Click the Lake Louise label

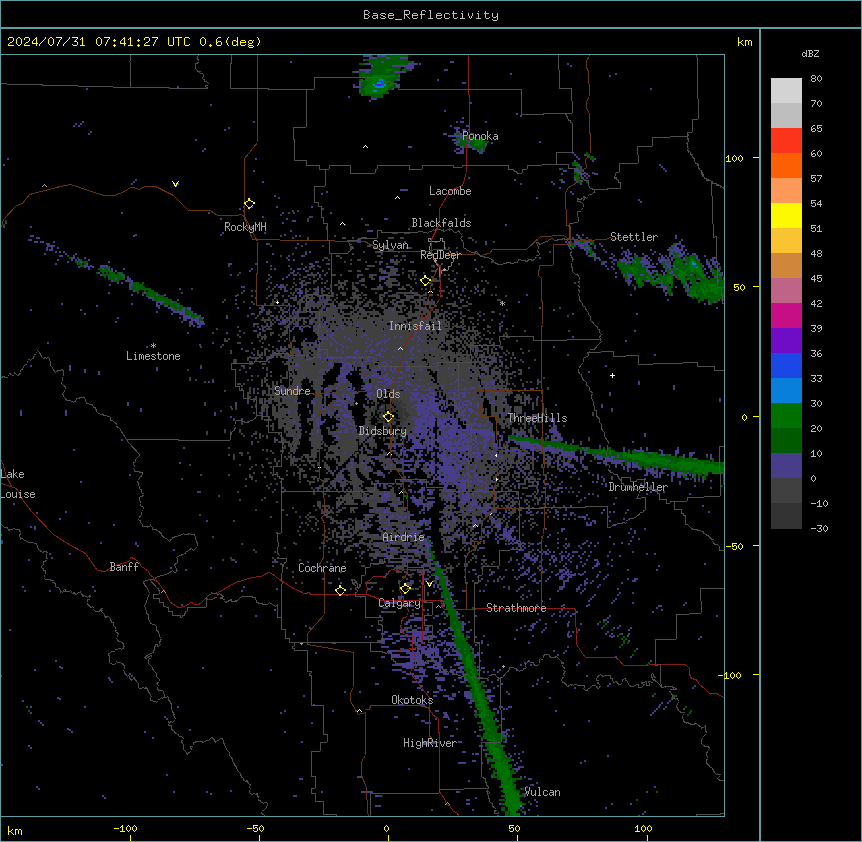pos(18,484)
